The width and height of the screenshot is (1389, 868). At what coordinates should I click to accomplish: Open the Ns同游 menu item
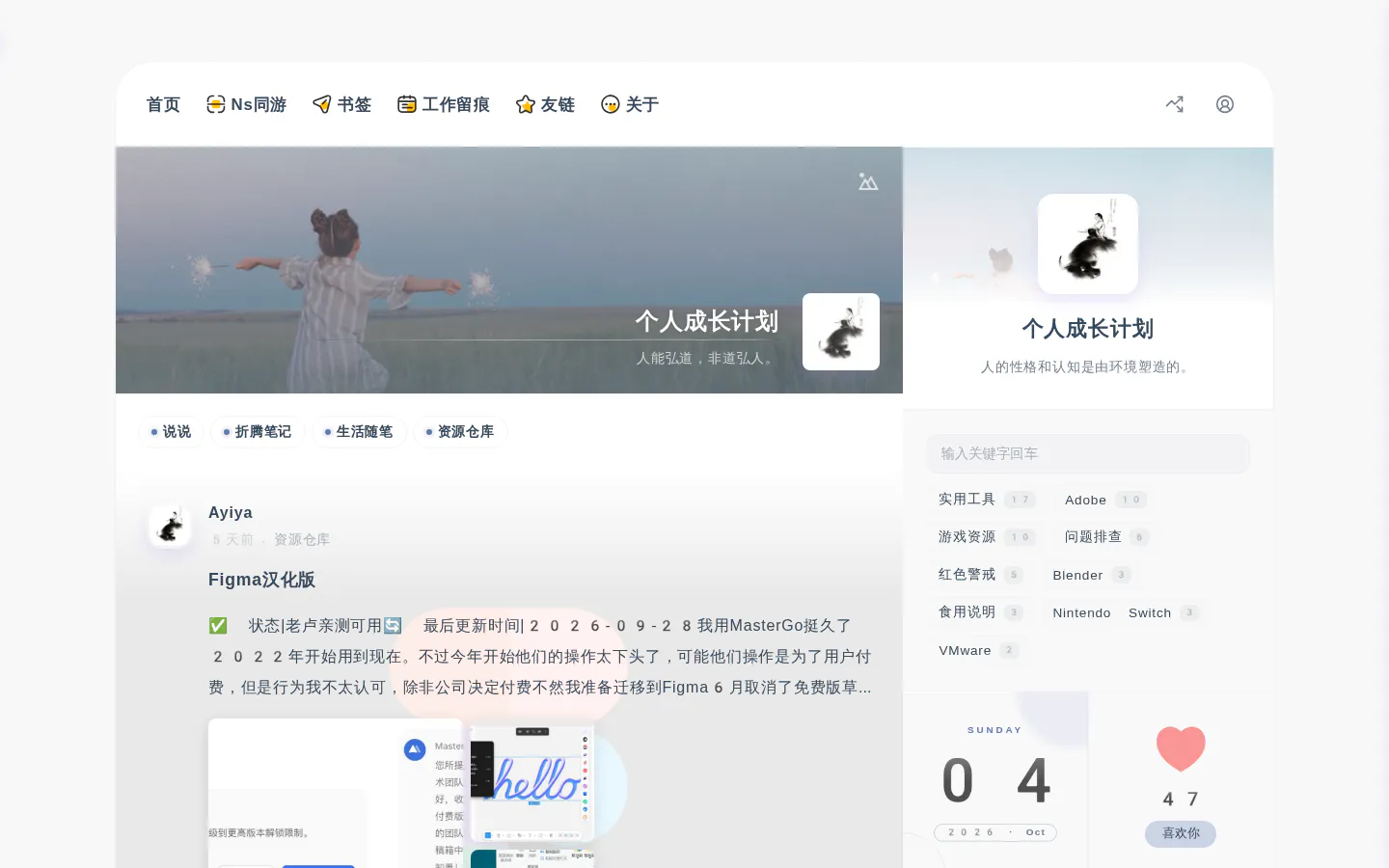[246, 104]
